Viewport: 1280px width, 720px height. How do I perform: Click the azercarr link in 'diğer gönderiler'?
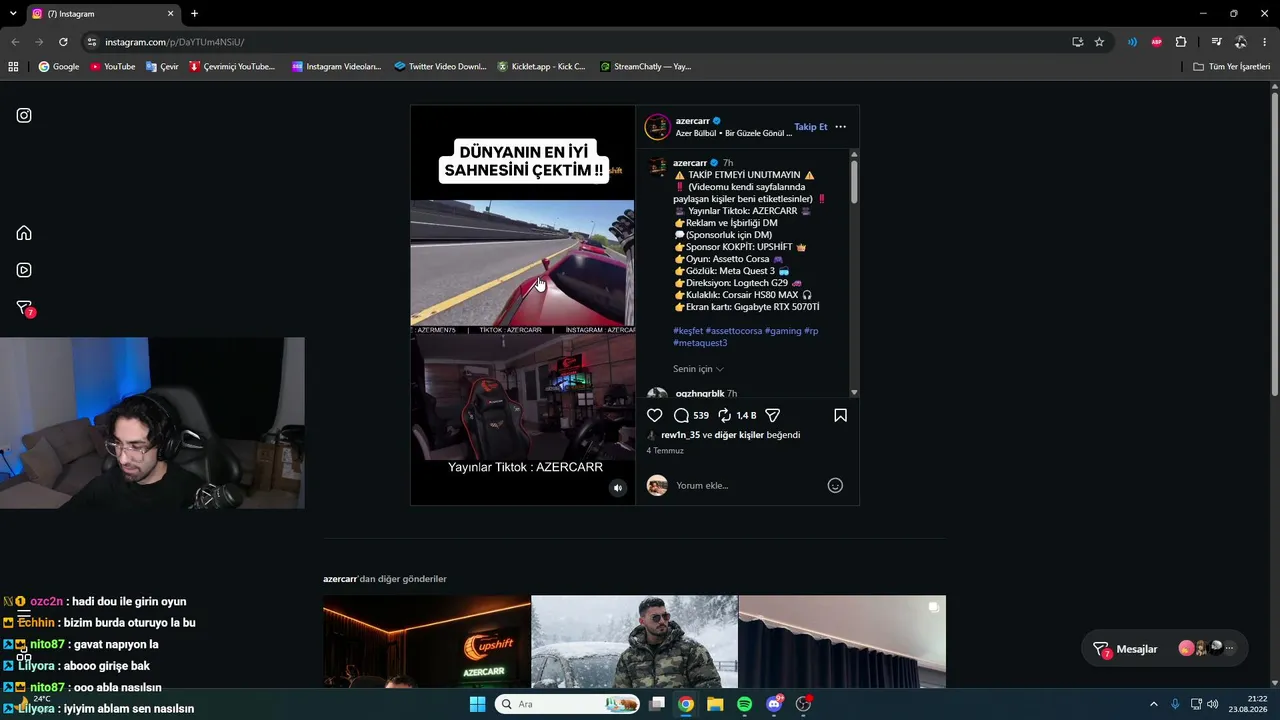click(x=340, y=579)
